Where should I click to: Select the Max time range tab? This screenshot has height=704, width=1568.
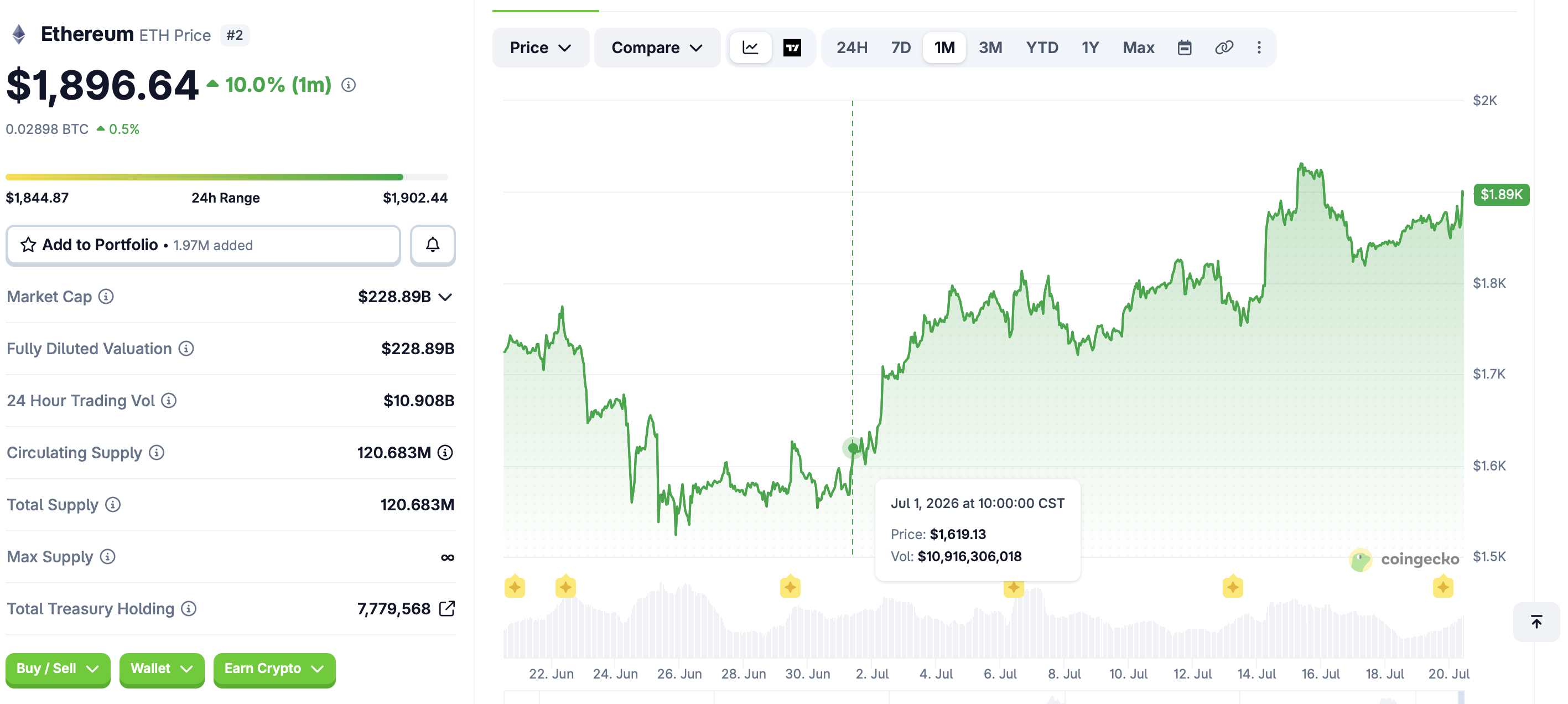point(1138,48)
